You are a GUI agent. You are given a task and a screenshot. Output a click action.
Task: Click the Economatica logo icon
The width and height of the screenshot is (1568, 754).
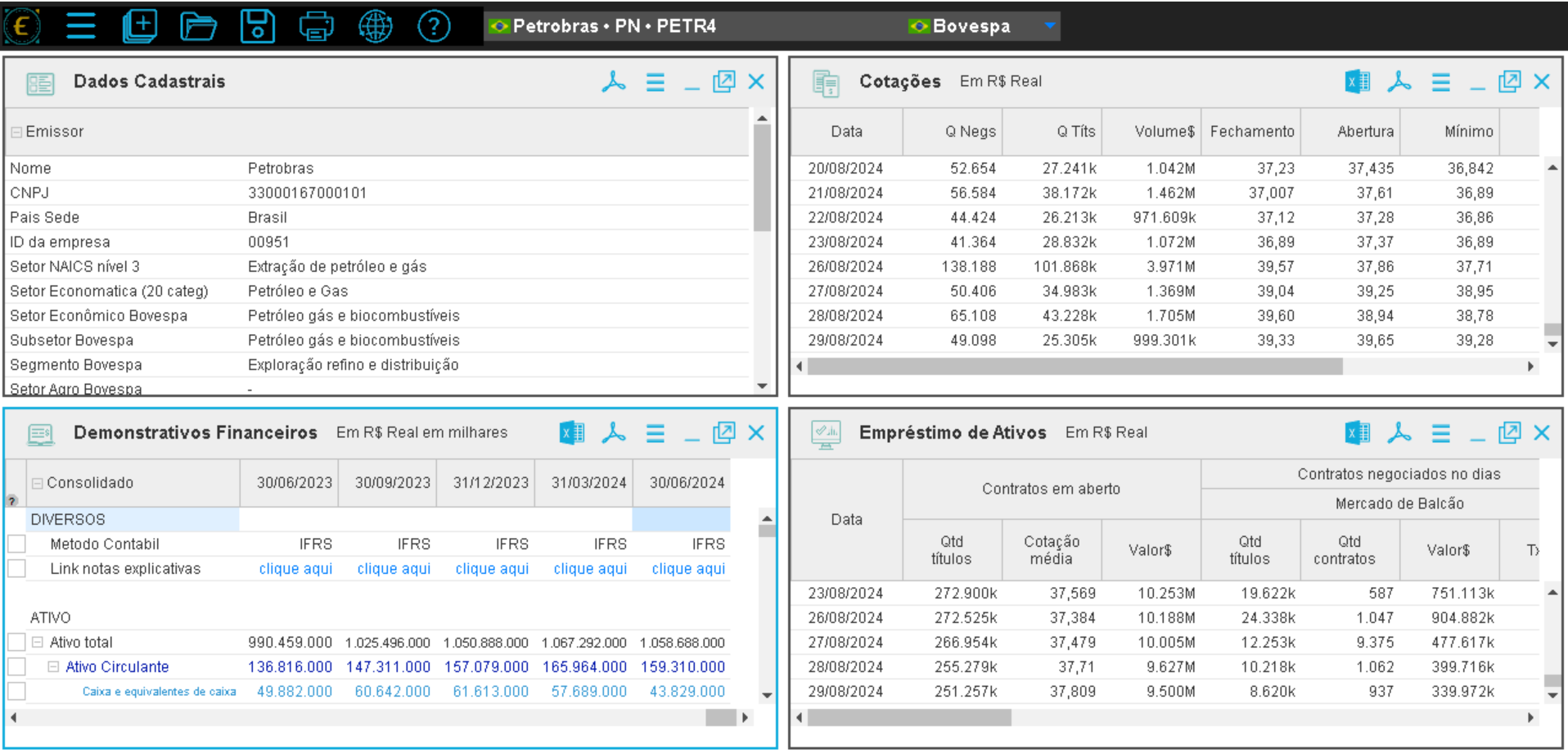click(22, 26)
